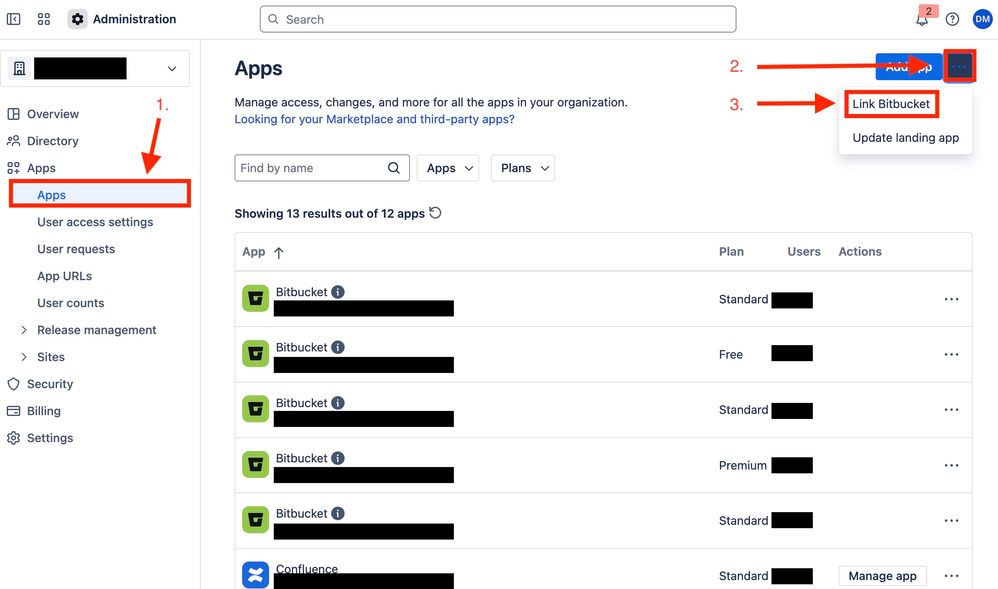Open actions ellipsis for Confluence row
Screen dimensions: 998x589
click(952, 576)
